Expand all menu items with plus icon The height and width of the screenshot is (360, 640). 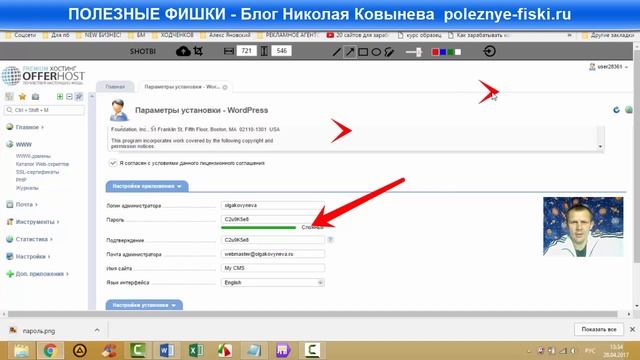pyautogui.click(x=60, y=96)
